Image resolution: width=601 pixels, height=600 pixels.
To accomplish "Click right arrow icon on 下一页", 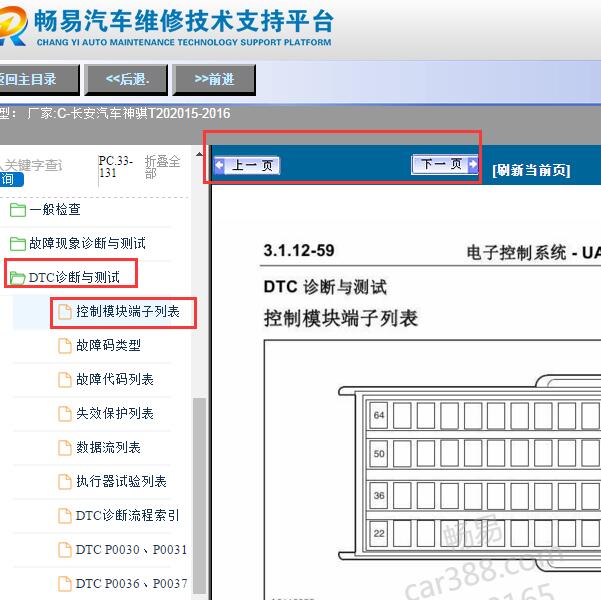I will [x=473, y=164].
